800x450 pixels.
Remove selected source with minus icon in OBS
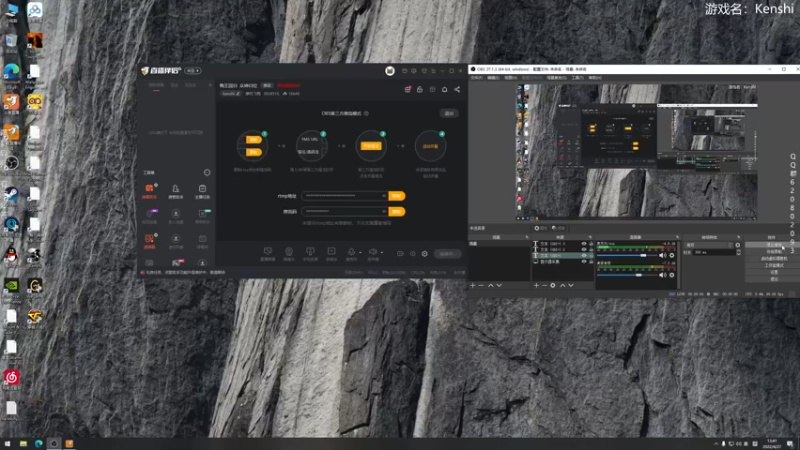544,286
